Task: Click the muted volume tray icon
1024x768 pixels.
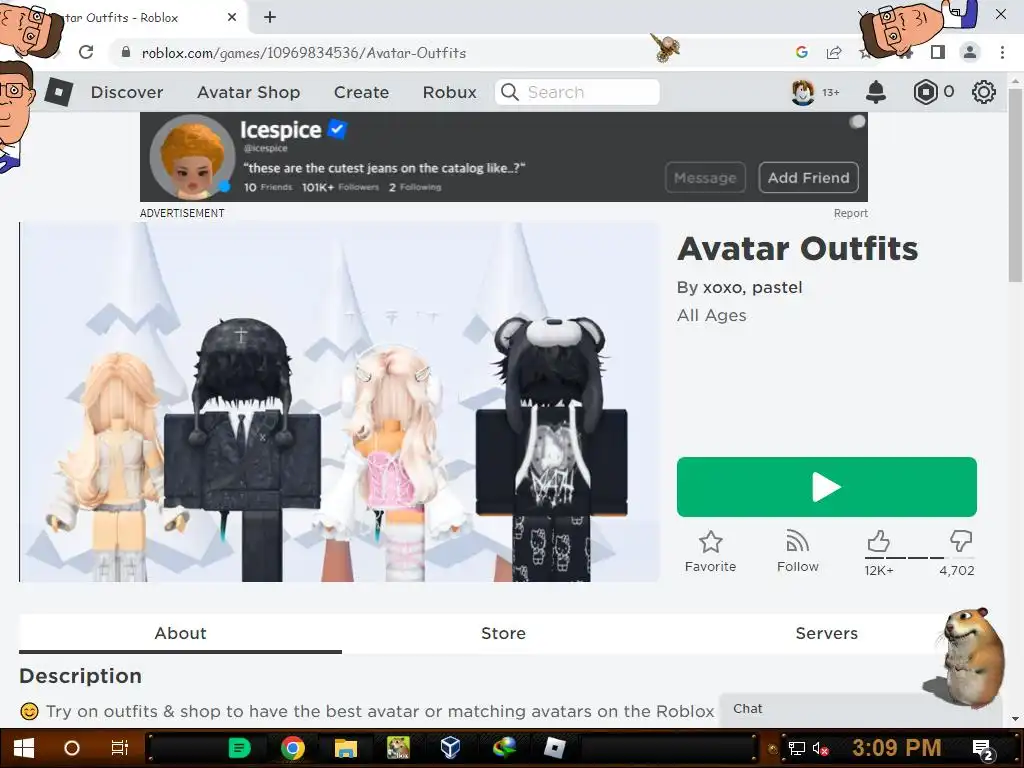Action: click(x=820, y=748)
